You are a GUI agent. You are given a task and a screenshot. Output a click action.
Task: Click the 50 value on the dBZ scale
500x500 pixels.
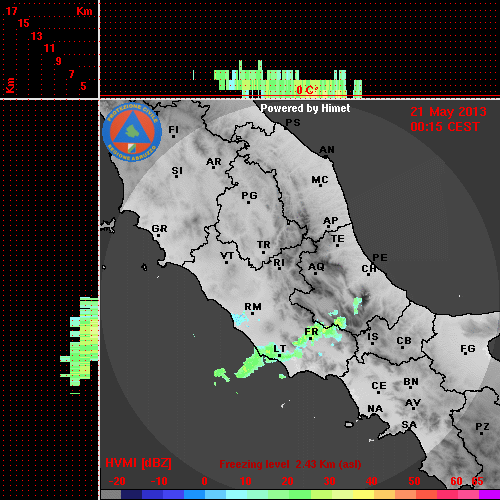[414, 481]
